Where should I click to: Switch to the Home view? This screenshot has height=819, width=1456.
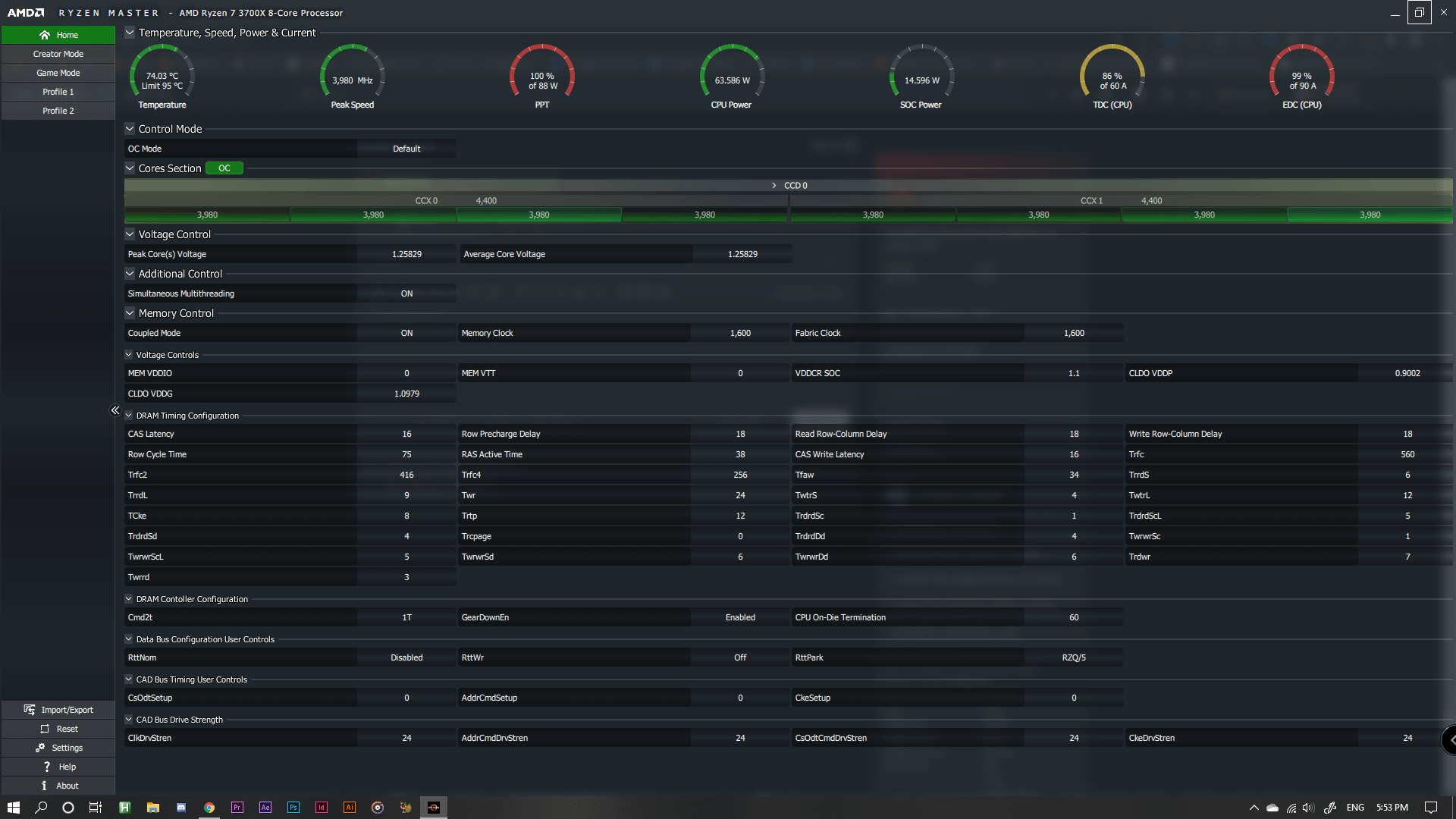[58, 35]
